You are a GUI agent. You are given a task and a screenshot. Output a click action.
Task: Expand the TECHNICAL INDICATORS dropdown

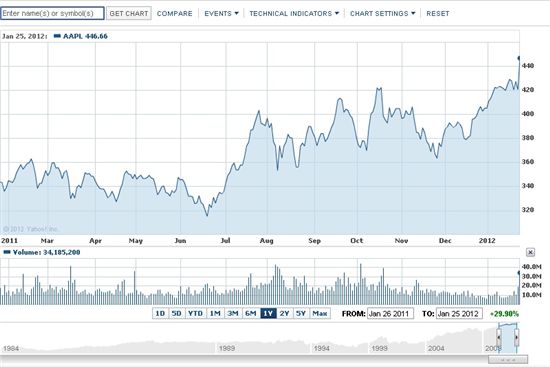(x=294, y=13)
